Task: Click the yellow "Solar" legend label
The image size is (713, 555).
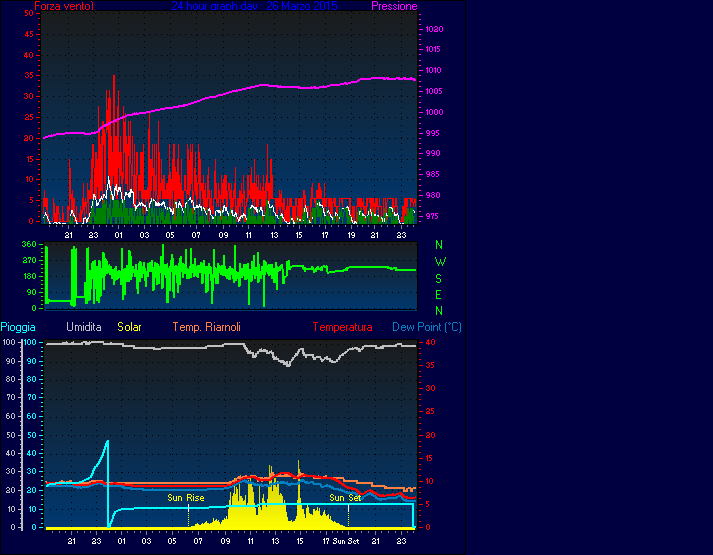Action: coord(129,327)
